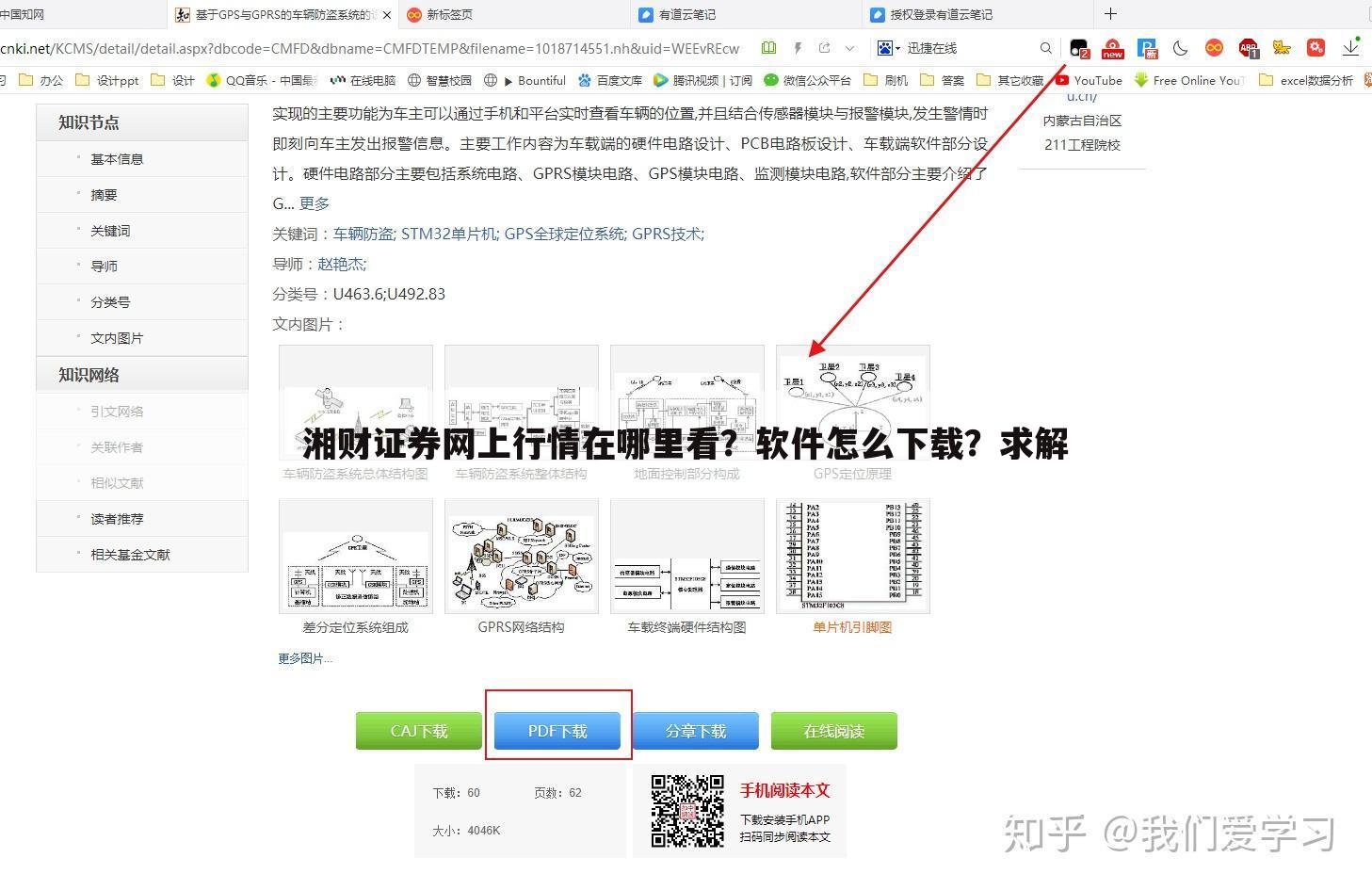Click the yellow cat extension icon
This screenshot has height=890, width=1372.
(x=1282, y=48)
